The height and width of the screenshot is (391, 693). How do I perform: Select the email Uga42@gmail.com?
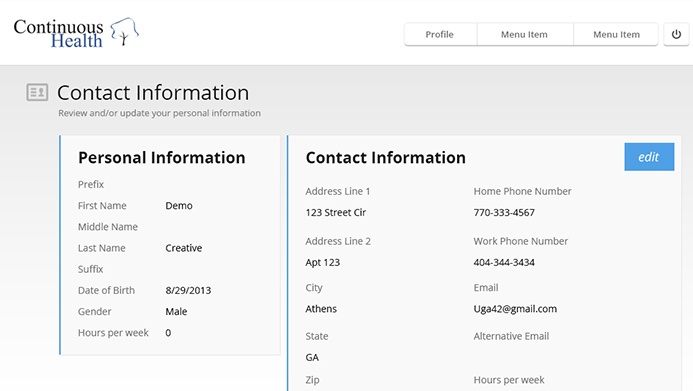pyautogui.click(x=515, y=309)
